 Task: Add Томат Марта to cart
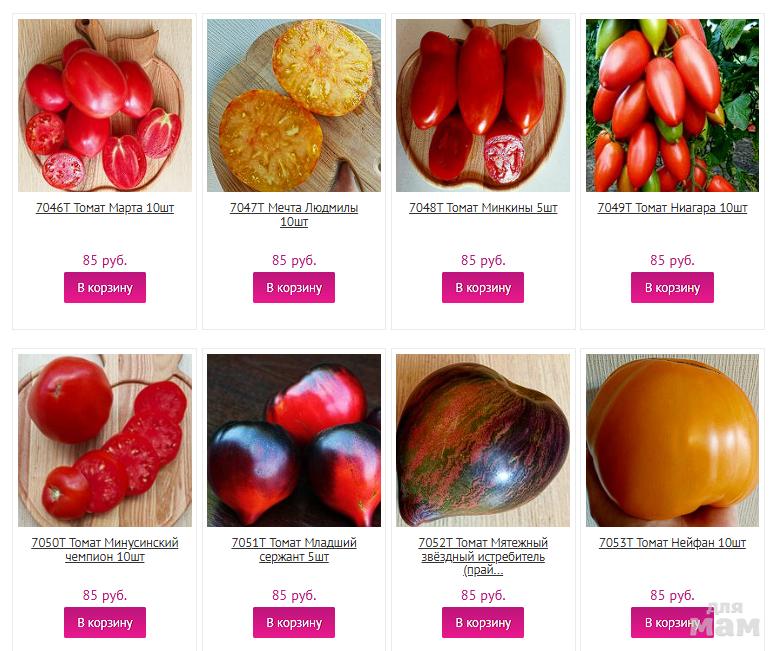[105, 287]
